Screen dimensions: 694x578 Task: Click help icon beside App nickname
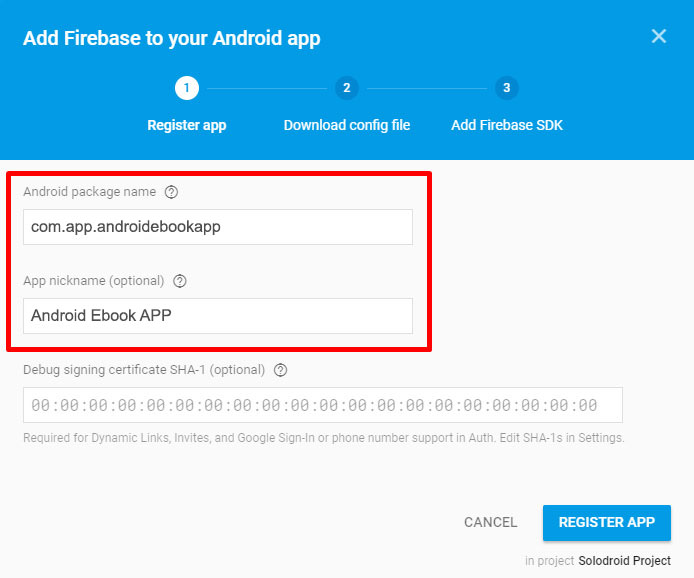tap(180, 281)
